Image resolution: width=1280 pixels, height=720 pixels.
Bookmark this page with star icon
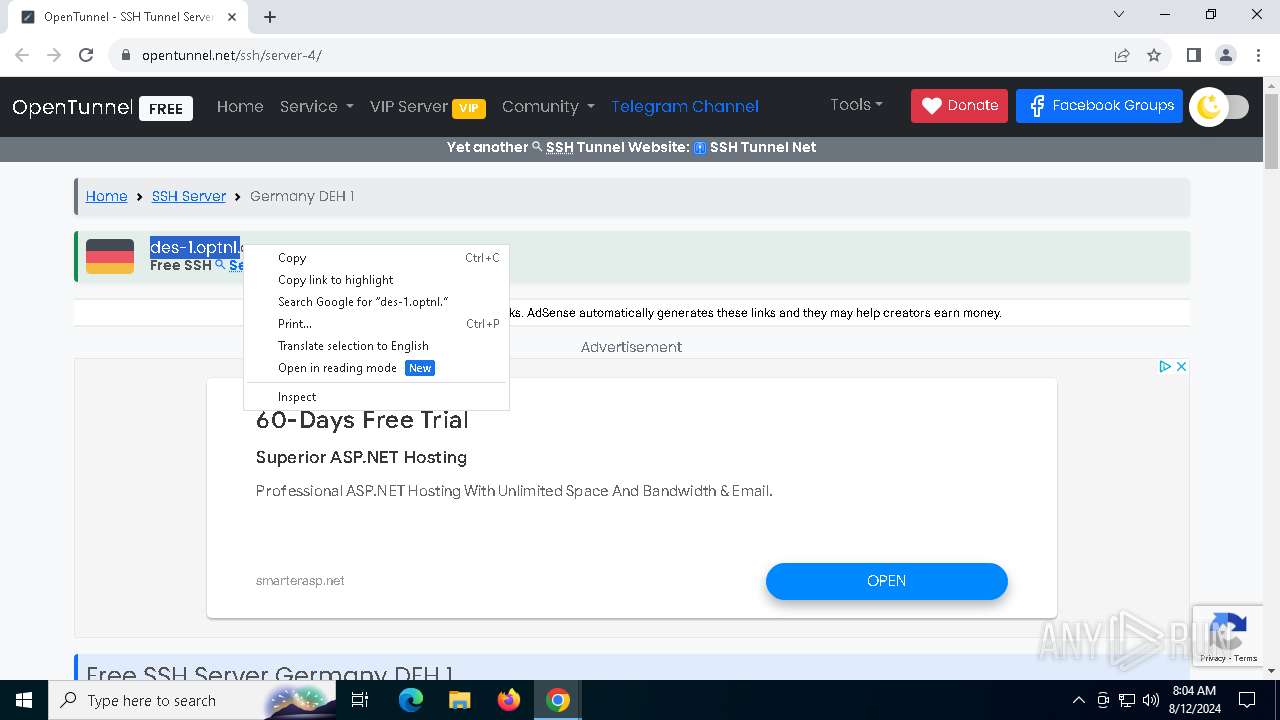click(1154, 55)
